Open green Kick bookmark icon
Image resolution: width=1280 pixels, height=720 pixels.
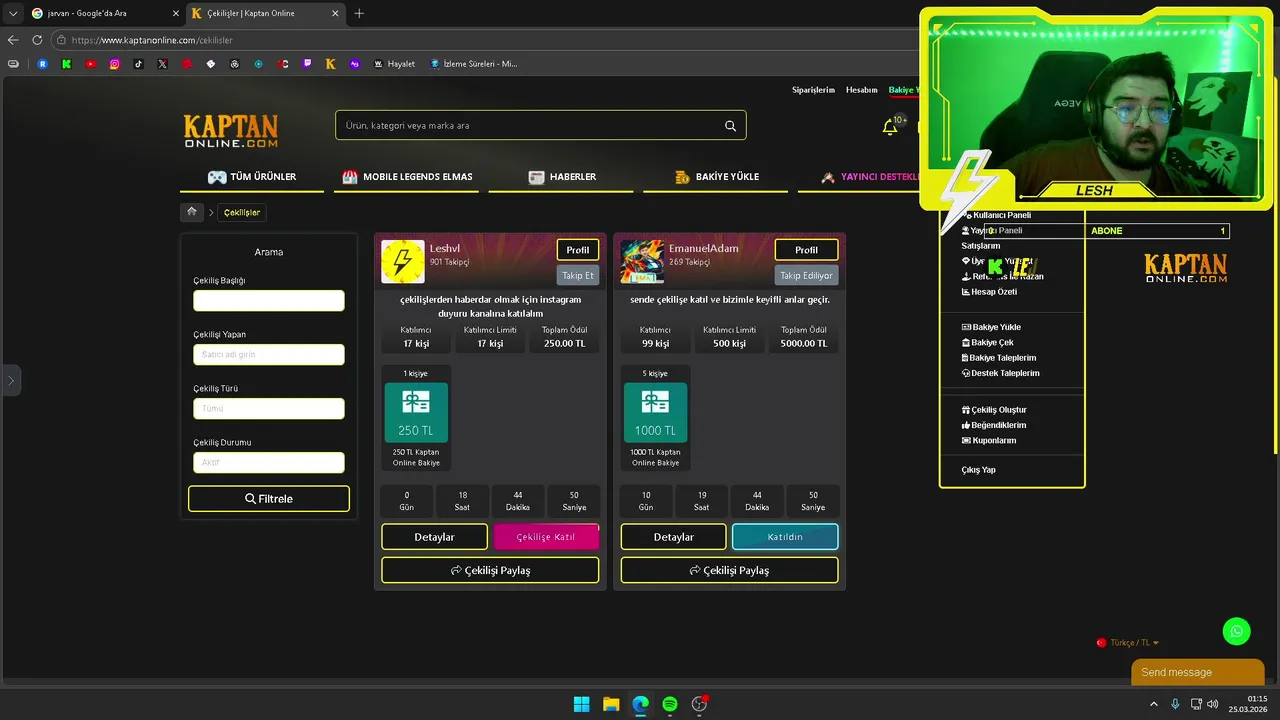[67, 64]
